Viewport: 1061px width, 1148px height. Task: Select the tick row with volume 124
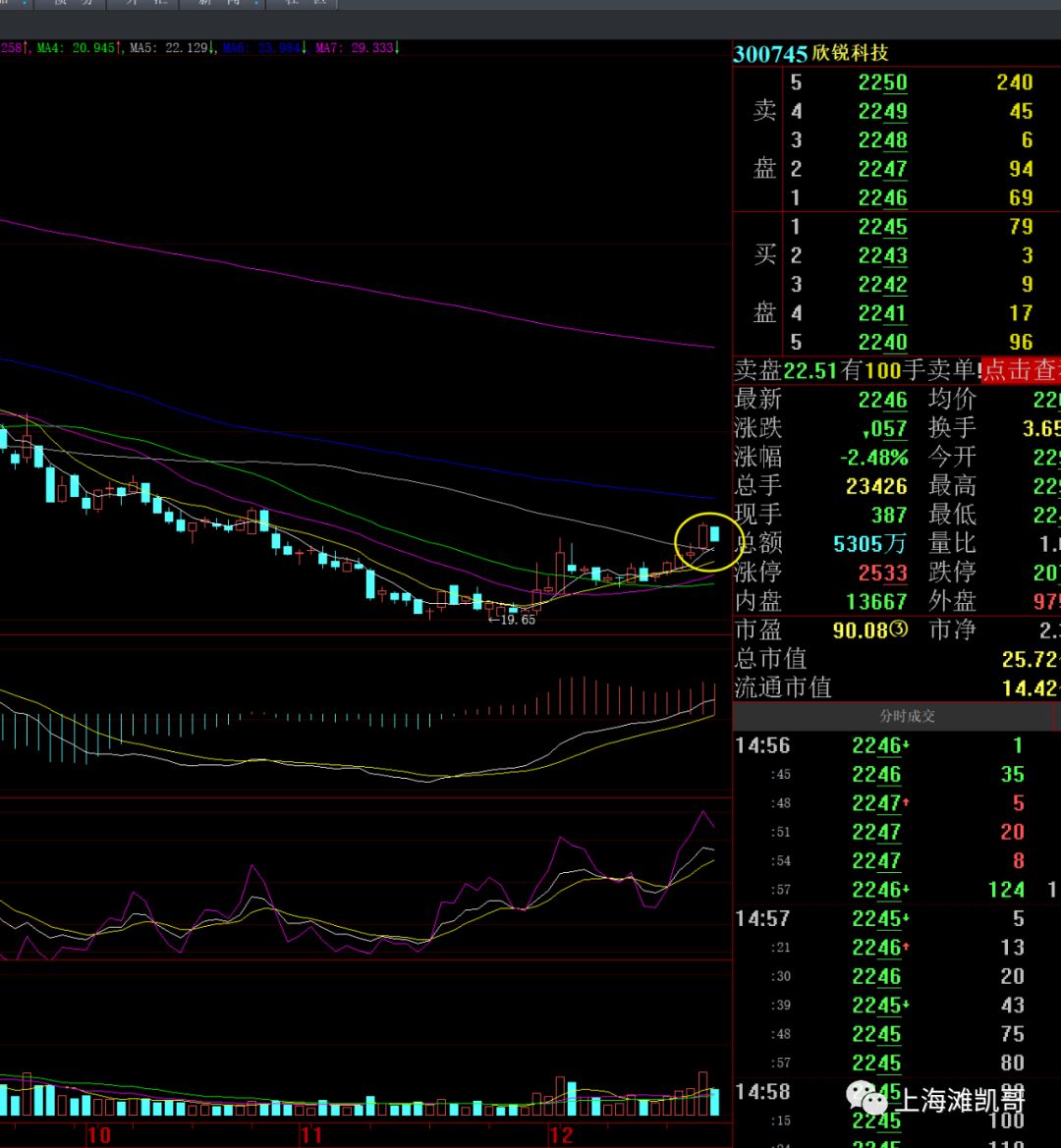(896, 890)
